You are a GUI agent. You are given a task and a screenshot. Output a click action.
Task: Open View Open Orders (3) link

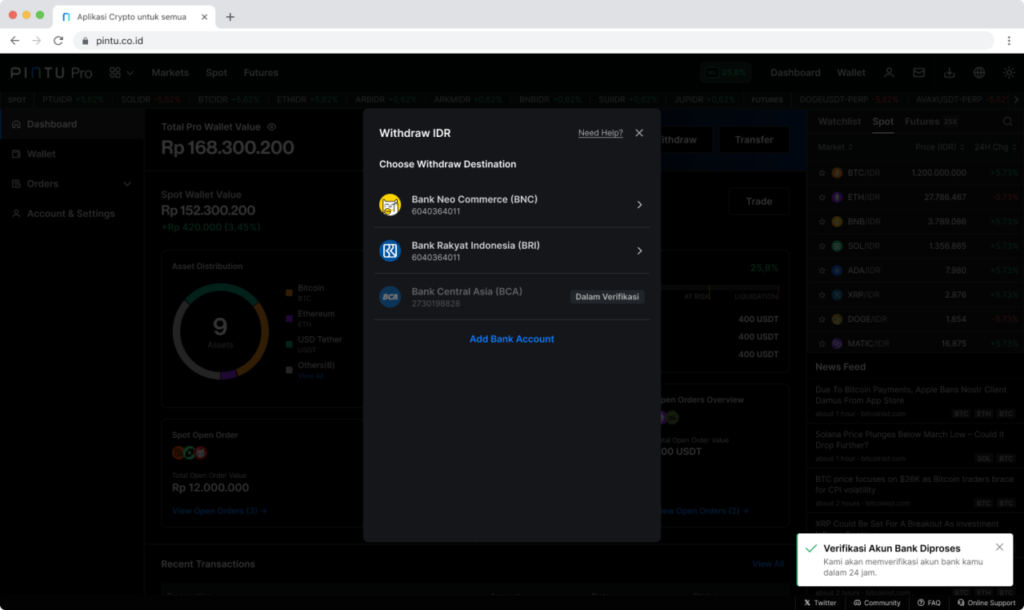coord(219,511)
